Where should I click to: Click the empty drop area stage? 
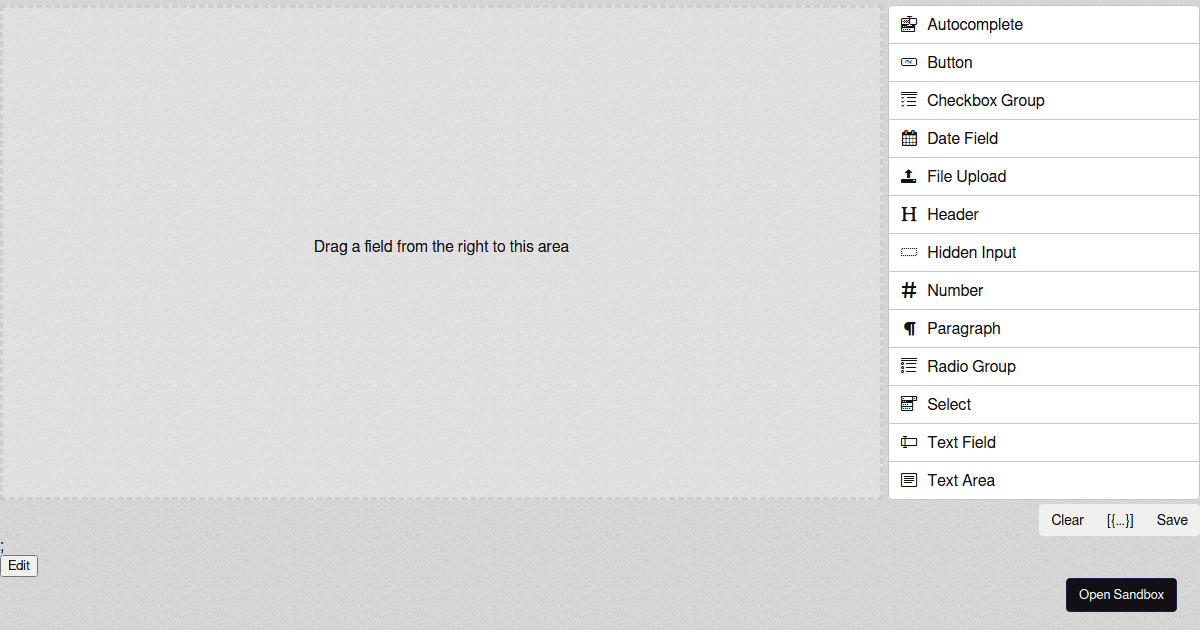(441, 252)
